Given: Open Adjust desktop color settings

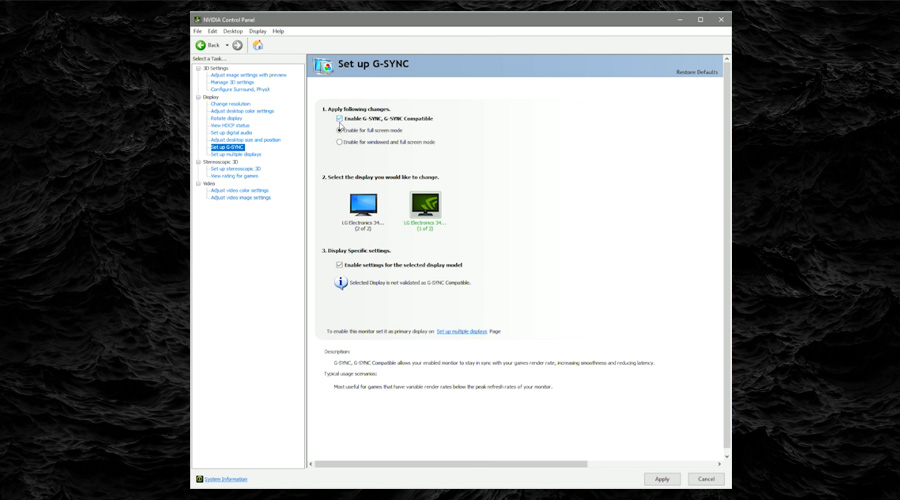Looking at the screenshot, I should pyautogui.click(x=242, y=111).
